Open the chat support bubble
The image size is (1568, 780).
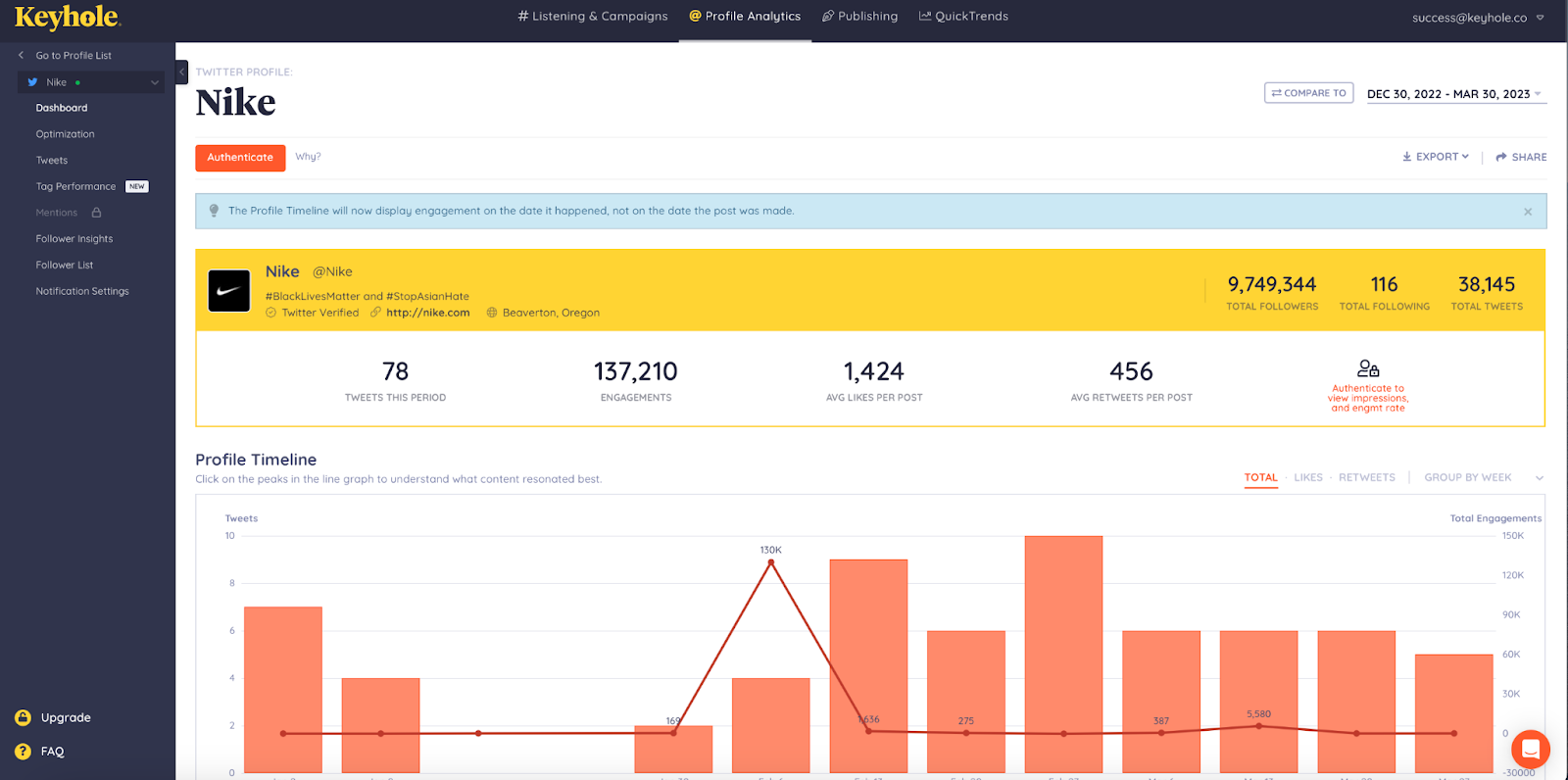click(1530, 750)
